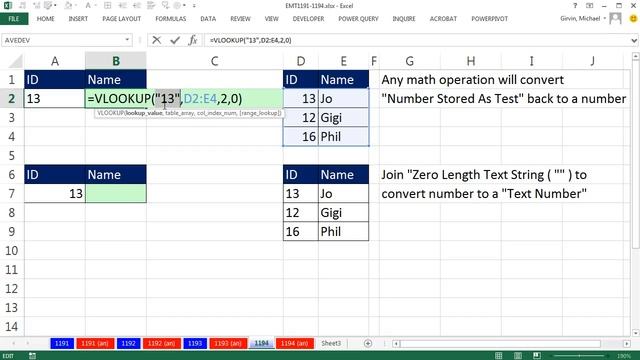Switch to sheet tab 1191 (an)
The height and width of the screenshot is (360, 640).
point(95,344)
